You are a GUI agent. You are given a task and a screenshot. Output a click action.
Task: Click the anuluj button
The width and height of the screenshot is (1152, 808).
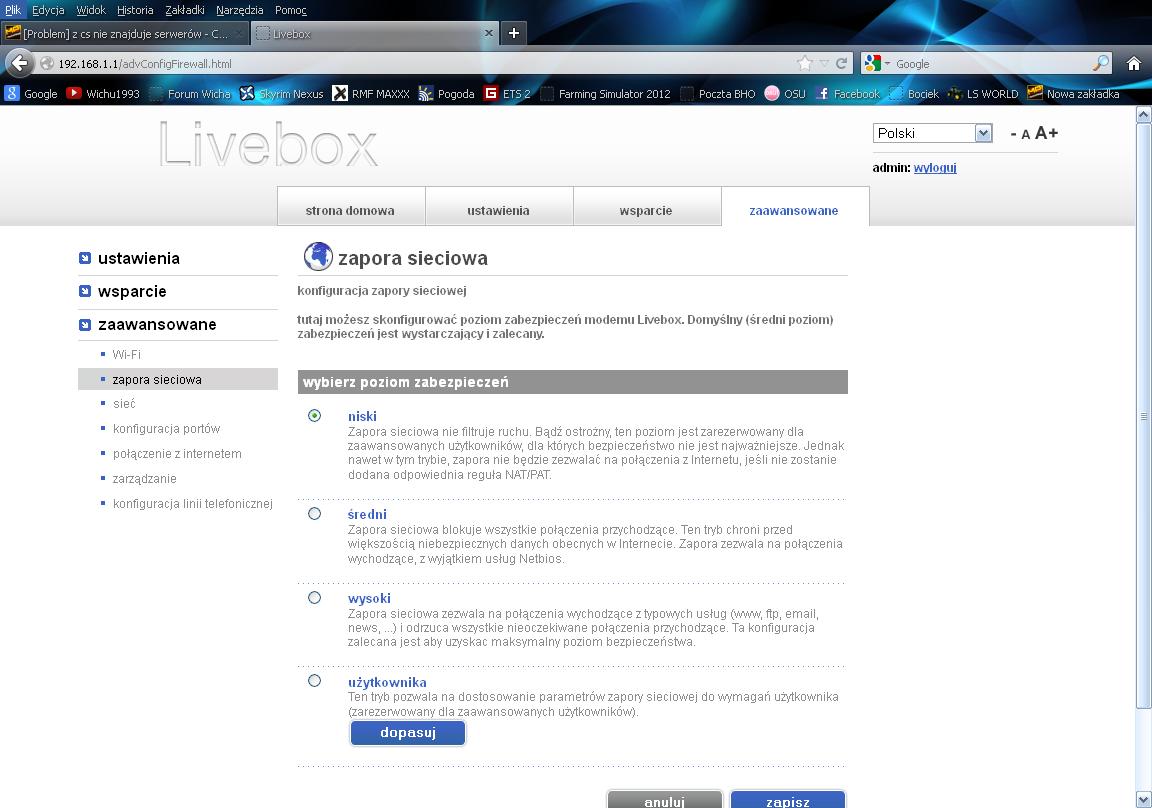pyautogui.click(x=664, y=801)
